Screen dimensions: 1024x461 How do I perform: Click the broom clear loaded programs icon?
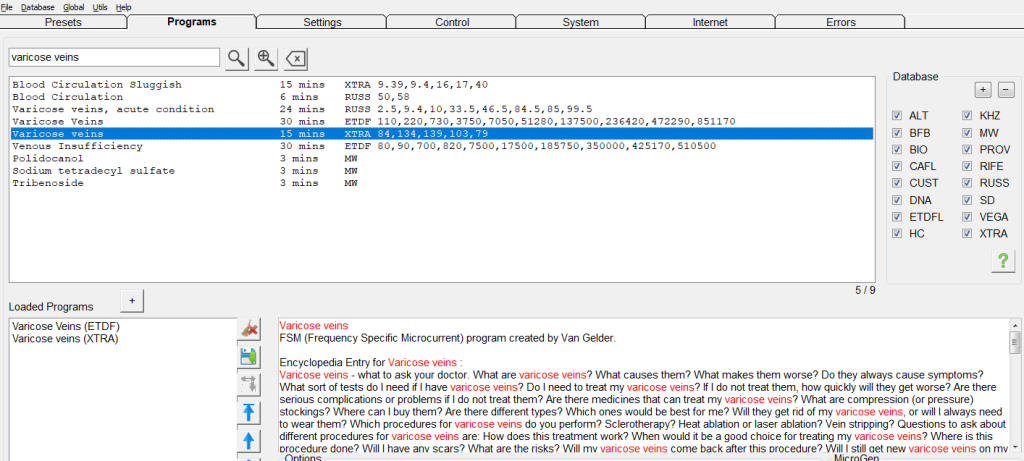pos(250,329)
